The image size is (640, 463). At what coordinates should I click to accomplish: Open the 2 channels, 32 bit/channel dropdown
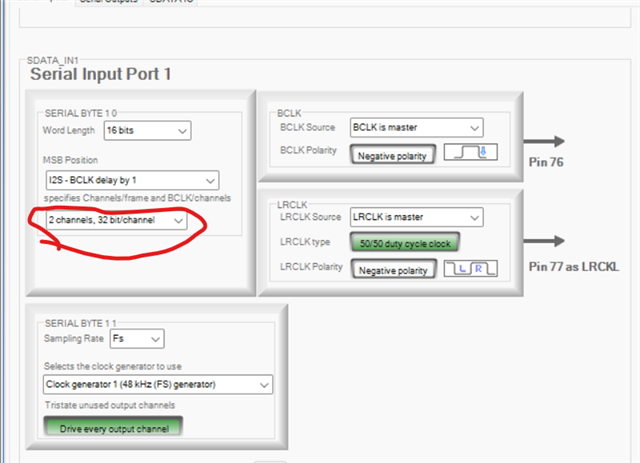pos(116,220)
